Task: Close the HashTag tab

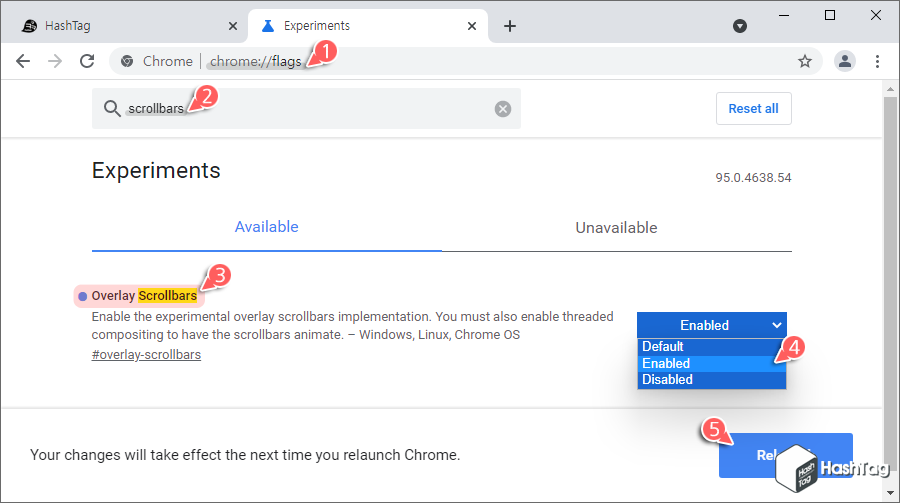Action: pyautogui.click(x=232, y=26)
